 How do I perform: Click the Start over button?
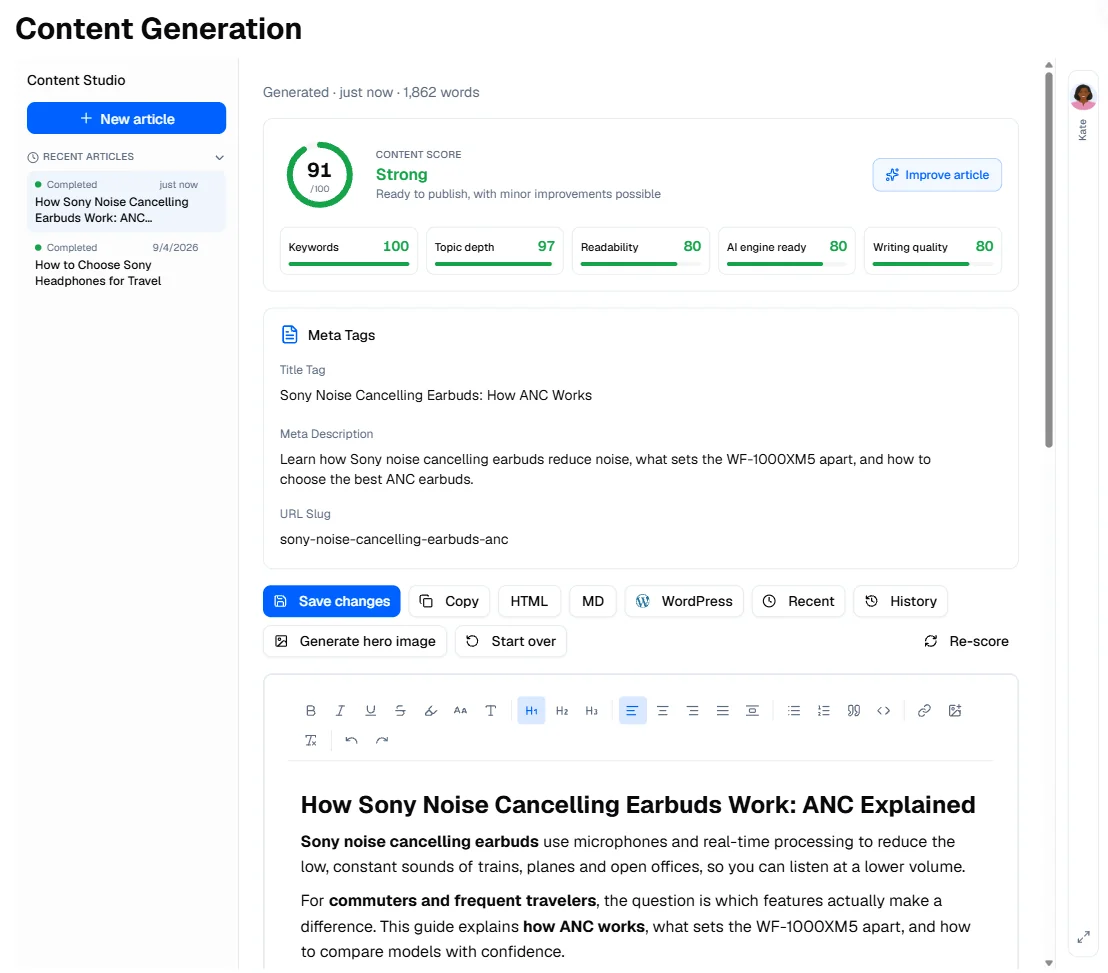tap(511, 641)
